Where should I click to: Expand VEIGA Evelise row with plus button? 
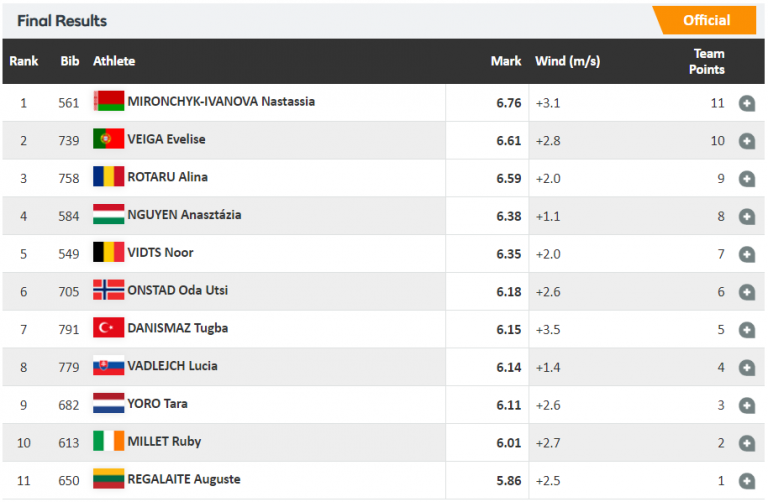pos(746,141)
